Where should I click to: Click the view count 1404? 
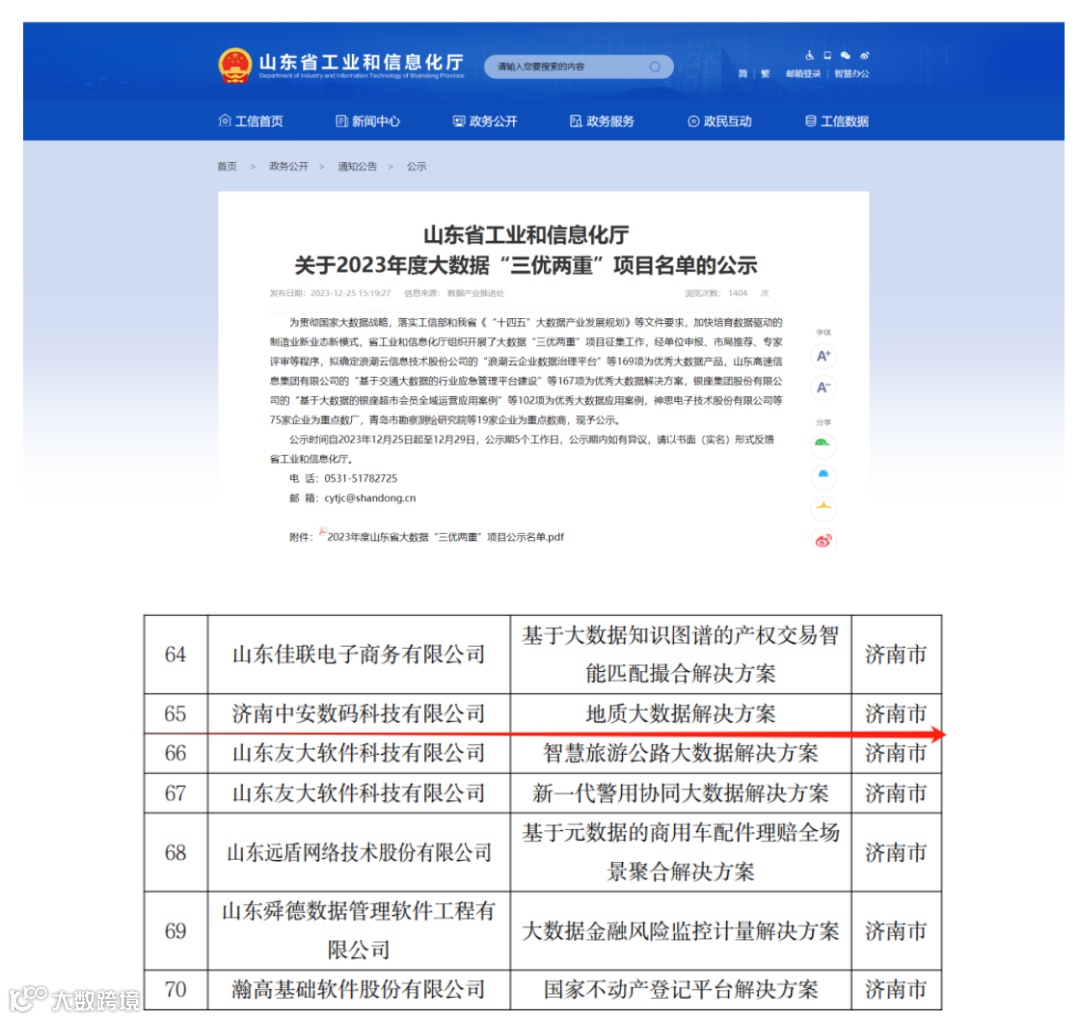click(x=738, y=293)
